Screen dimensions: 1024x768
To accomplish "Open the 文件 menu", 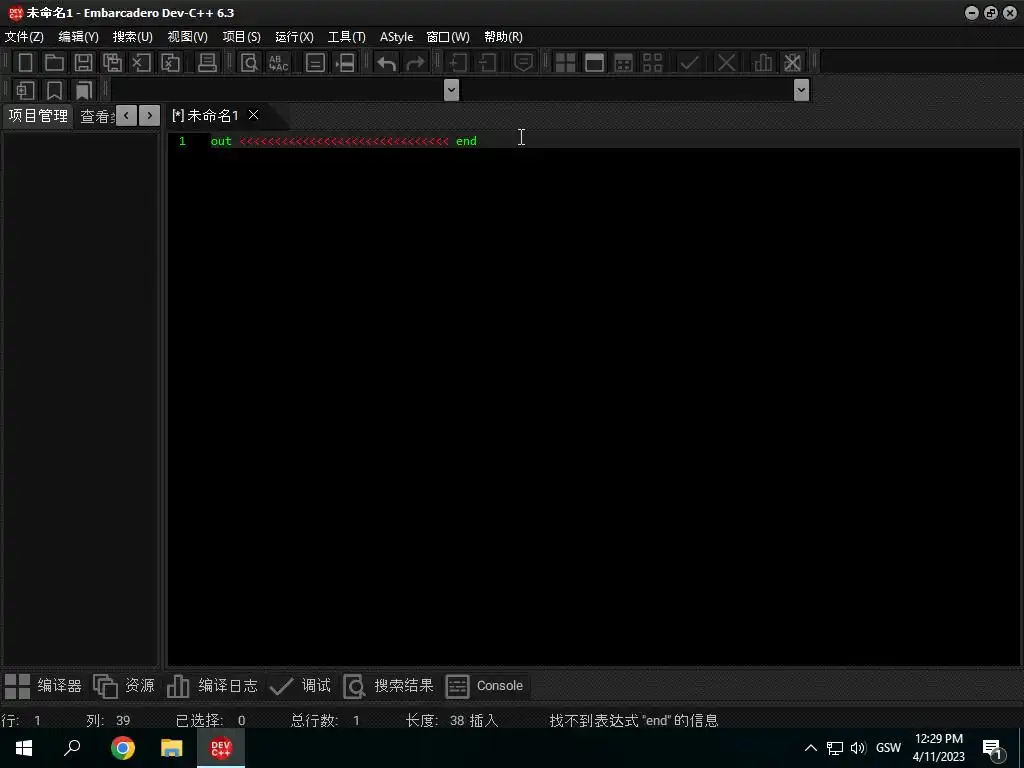I will [x=24, y=37].
